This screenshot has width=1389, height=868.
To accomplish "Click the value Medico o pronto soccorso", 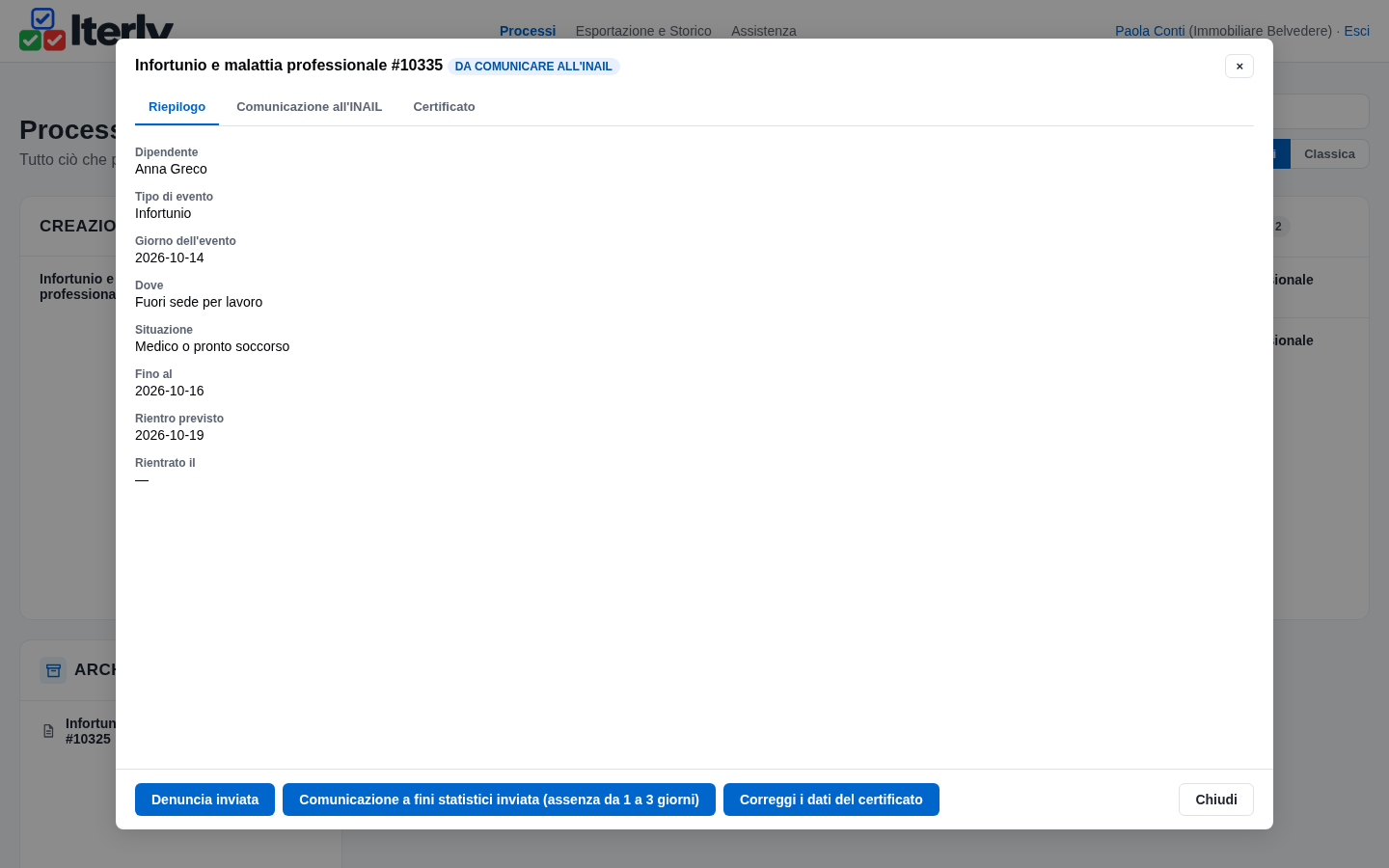I will click(x=212, y=346).
